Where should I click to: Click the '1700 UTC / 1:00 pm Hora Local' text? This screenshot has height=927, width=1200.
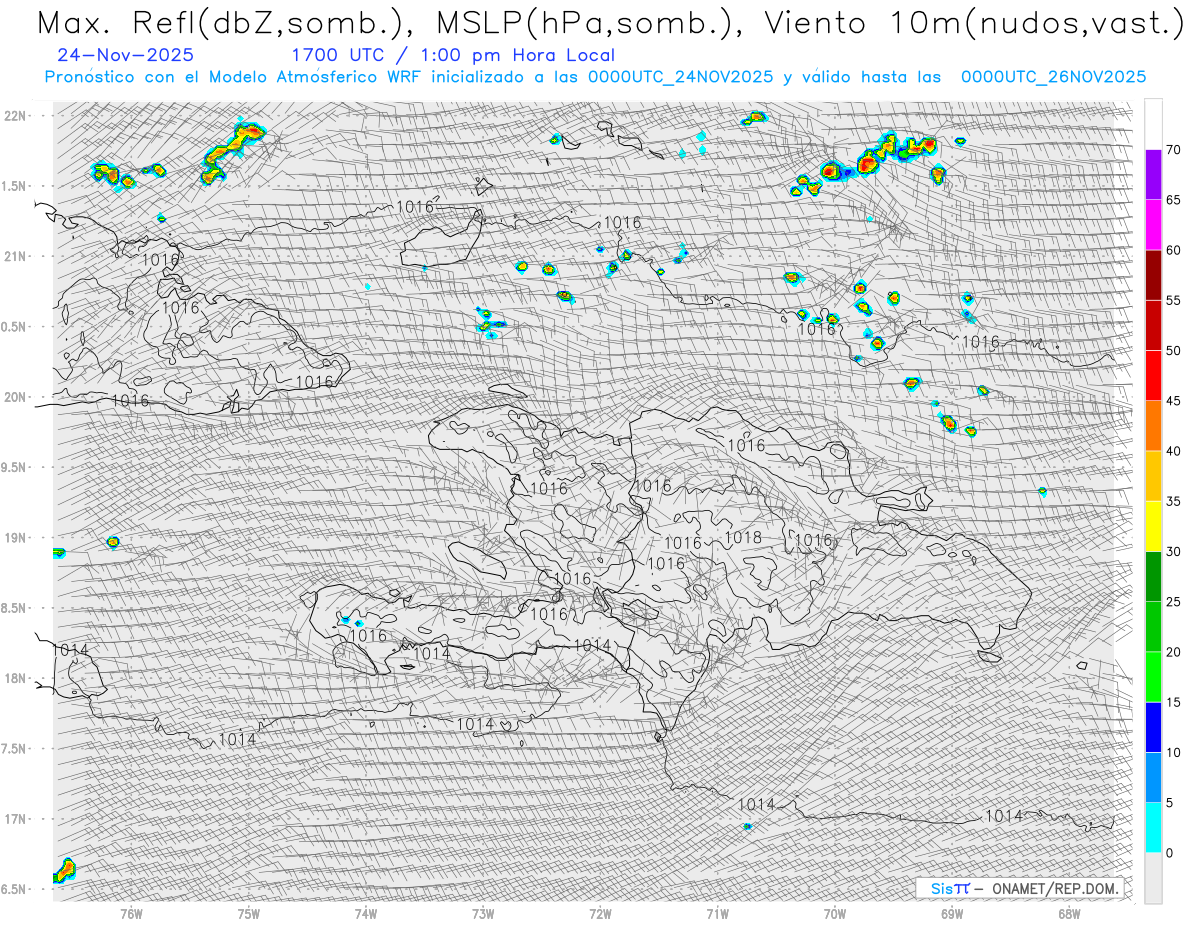tap(453, 55)
